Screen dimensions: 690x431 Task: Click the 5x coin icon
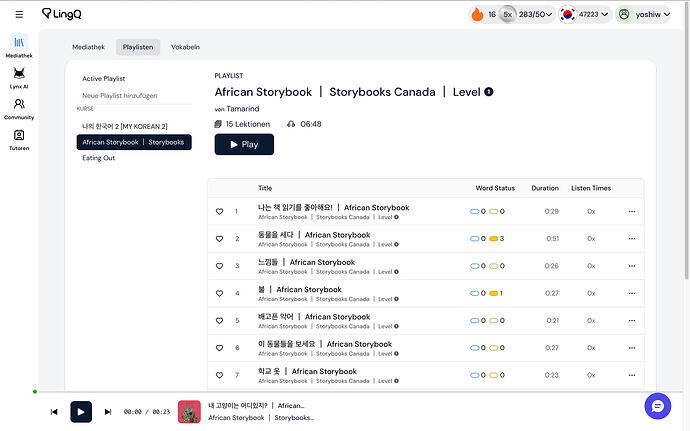tap(507, 15)
